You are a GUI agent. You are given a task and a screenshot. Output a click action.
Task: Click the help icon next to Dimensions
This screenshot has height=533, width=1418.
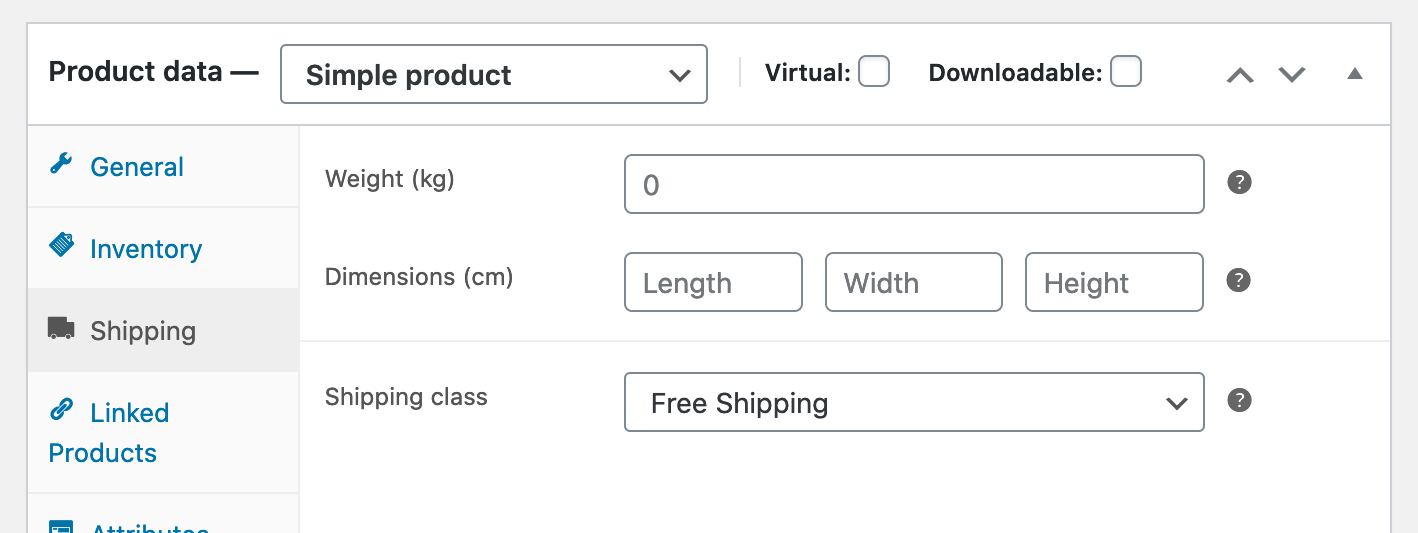pos(1239,280)
